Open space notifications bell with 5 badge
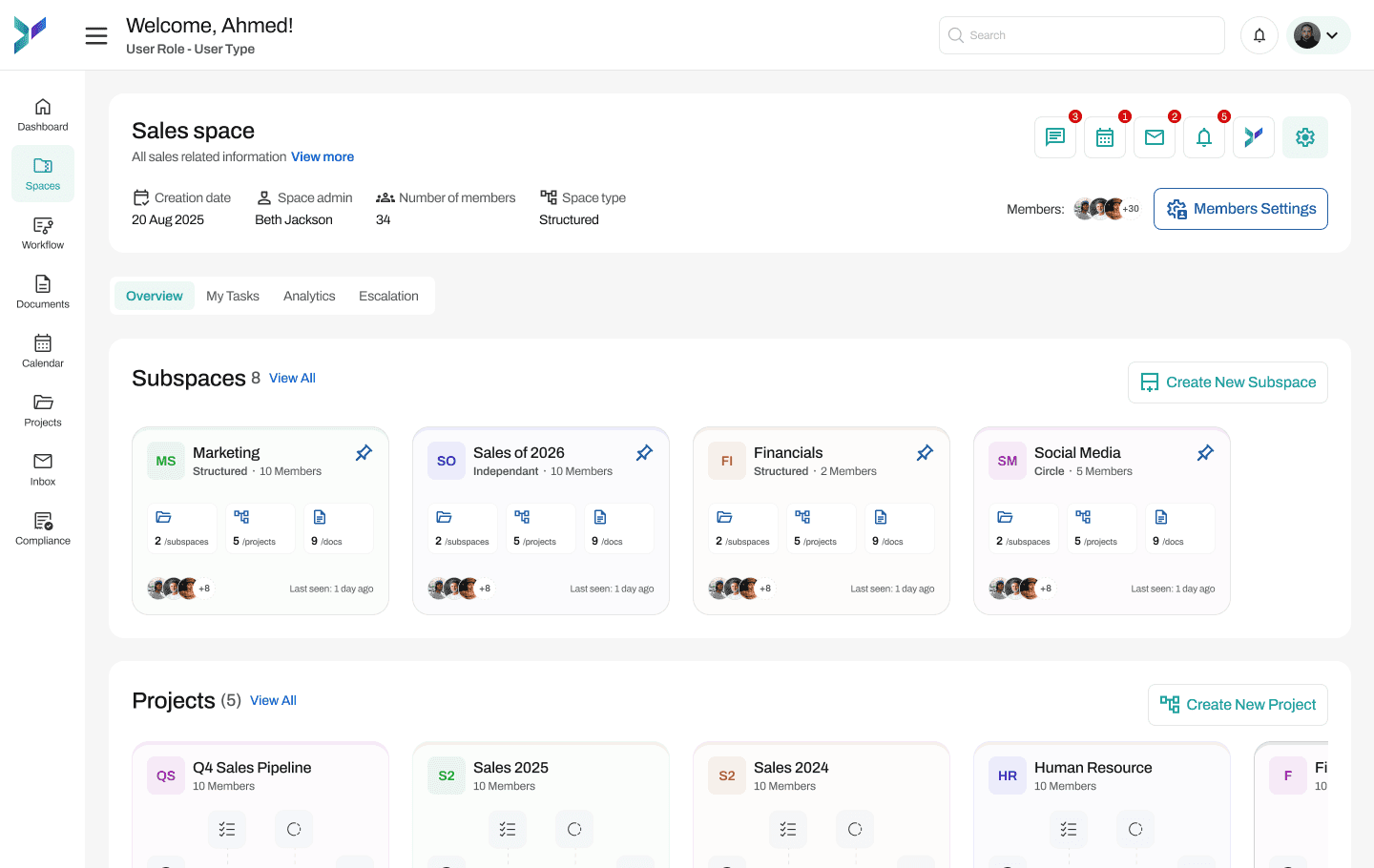1374x868 pixels. [1204, 137]
